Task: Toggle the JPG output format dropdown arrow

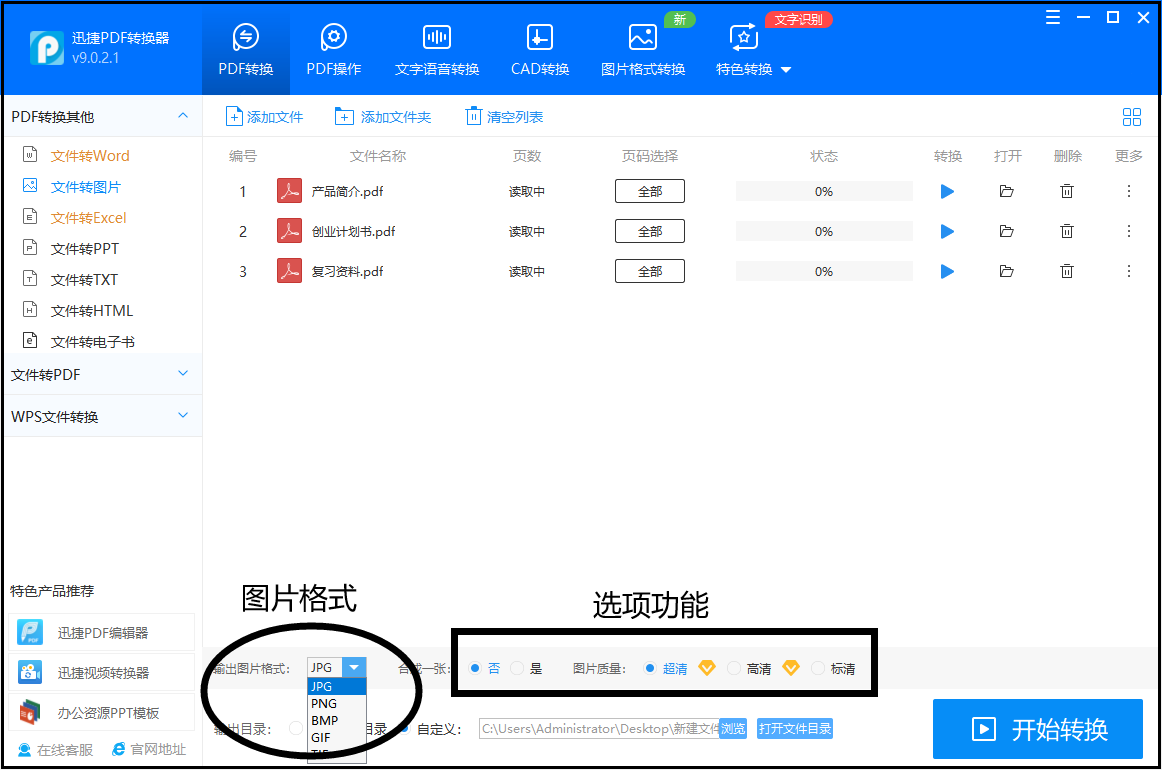Action: pos(354,668)
